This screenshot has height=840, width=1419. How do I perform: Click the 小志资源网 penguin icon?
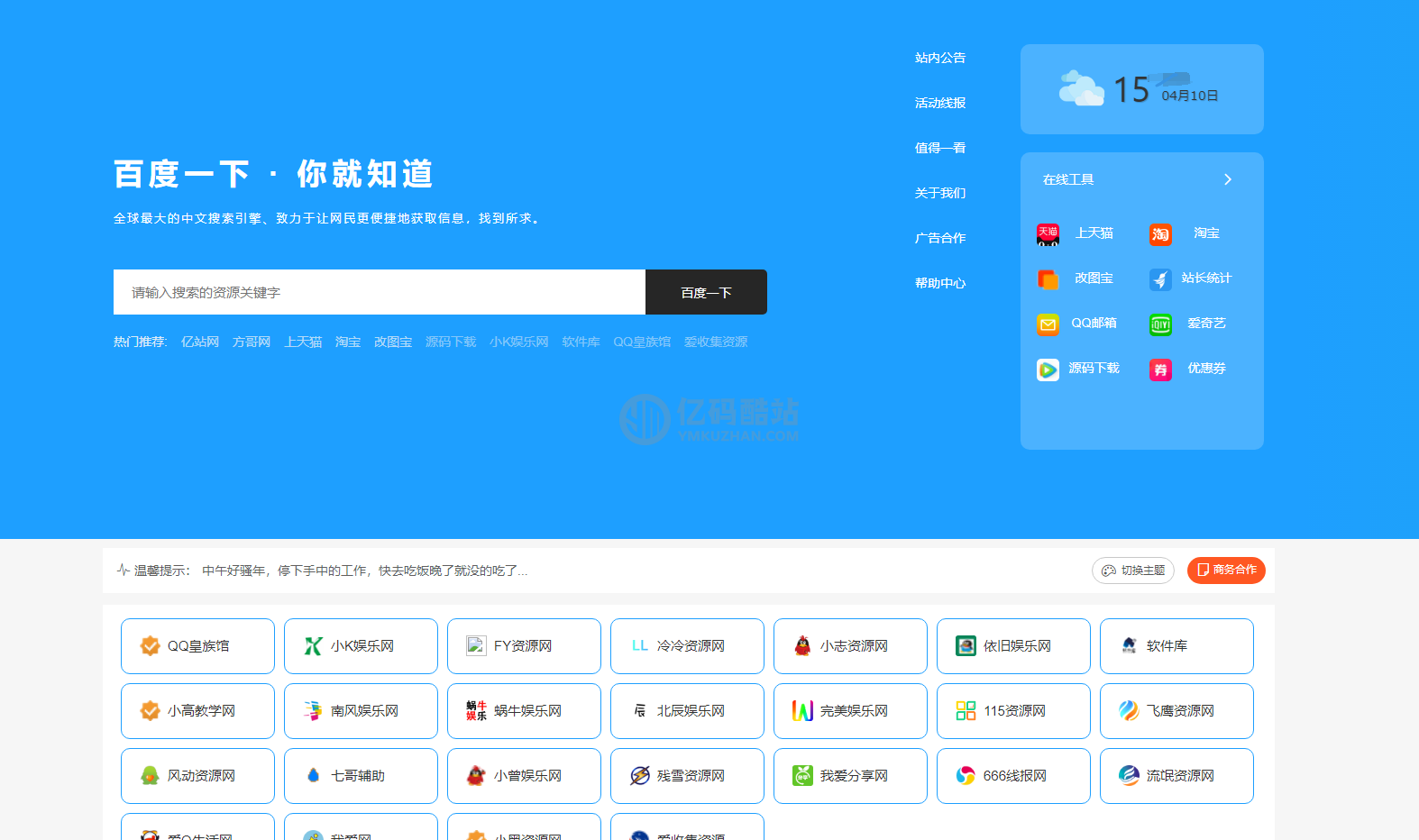pos(802,645)
